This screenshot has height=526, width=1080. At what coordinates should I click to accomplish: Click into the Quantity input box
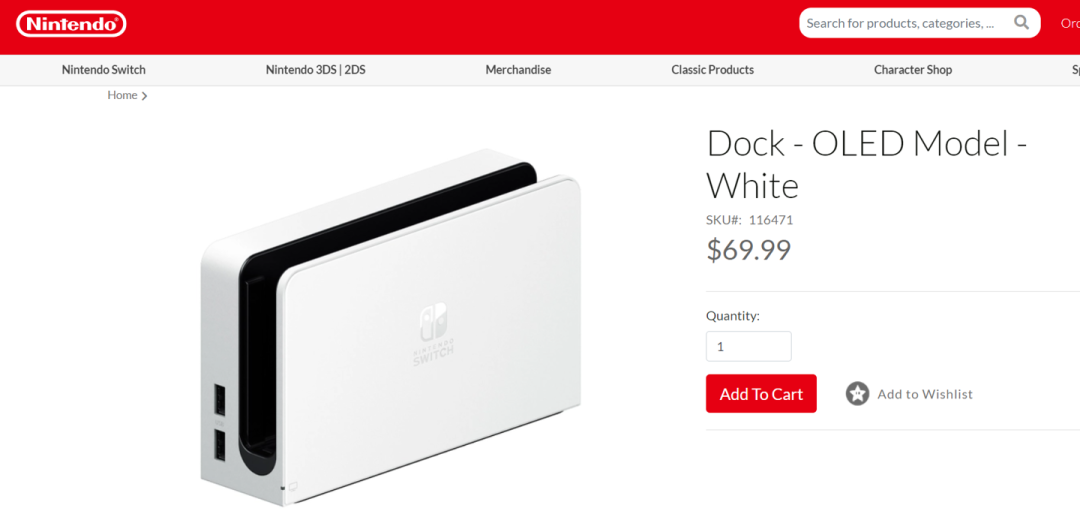pos(749,346)
